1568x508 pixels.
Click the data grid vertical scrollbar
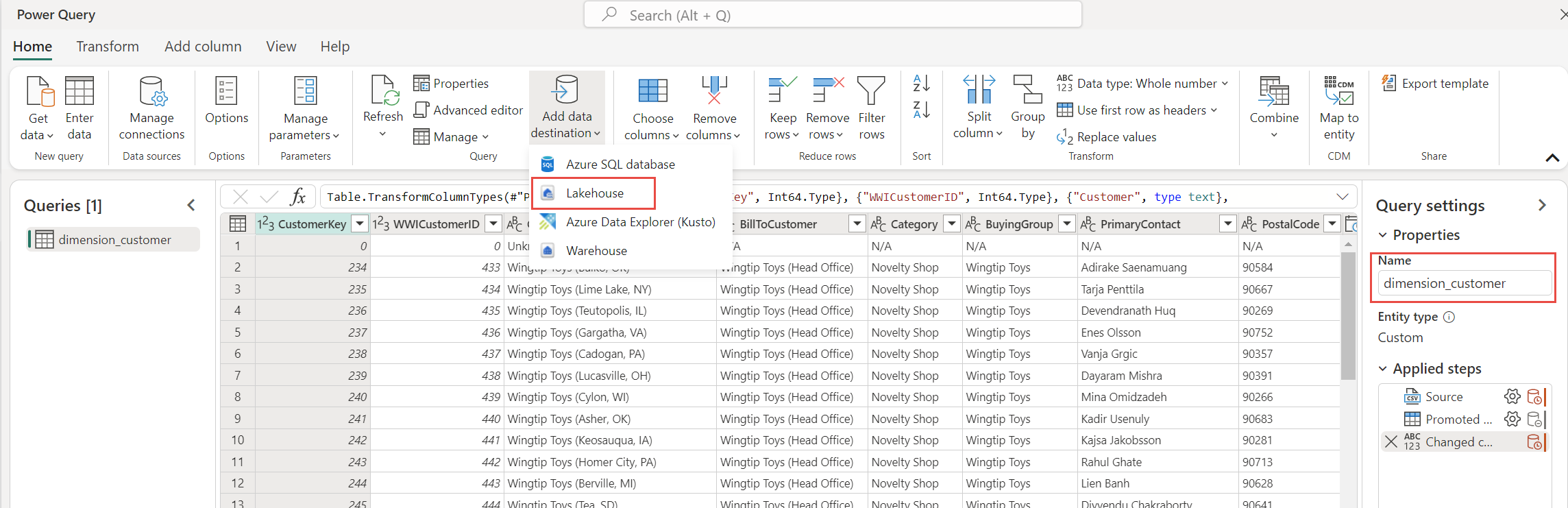coord(1347,315)
